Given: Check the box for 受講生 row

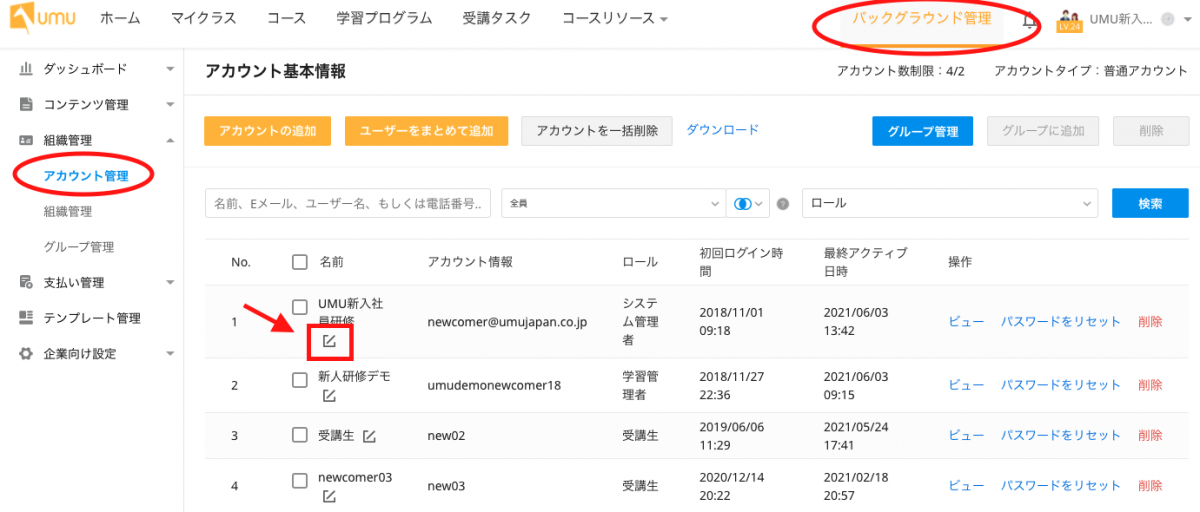Looking at the screenshot, I should (300, 435).
